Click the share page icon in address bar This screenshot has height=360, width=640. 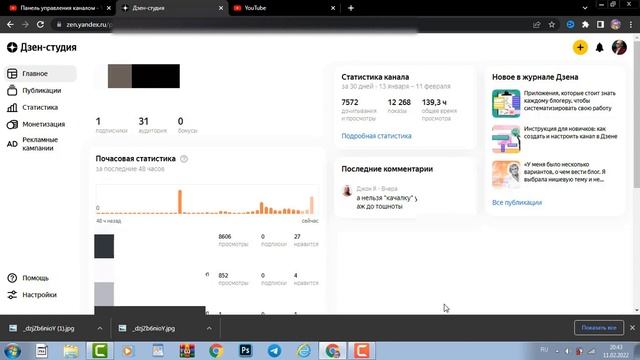pyautogui.click(x=536, y=24)
